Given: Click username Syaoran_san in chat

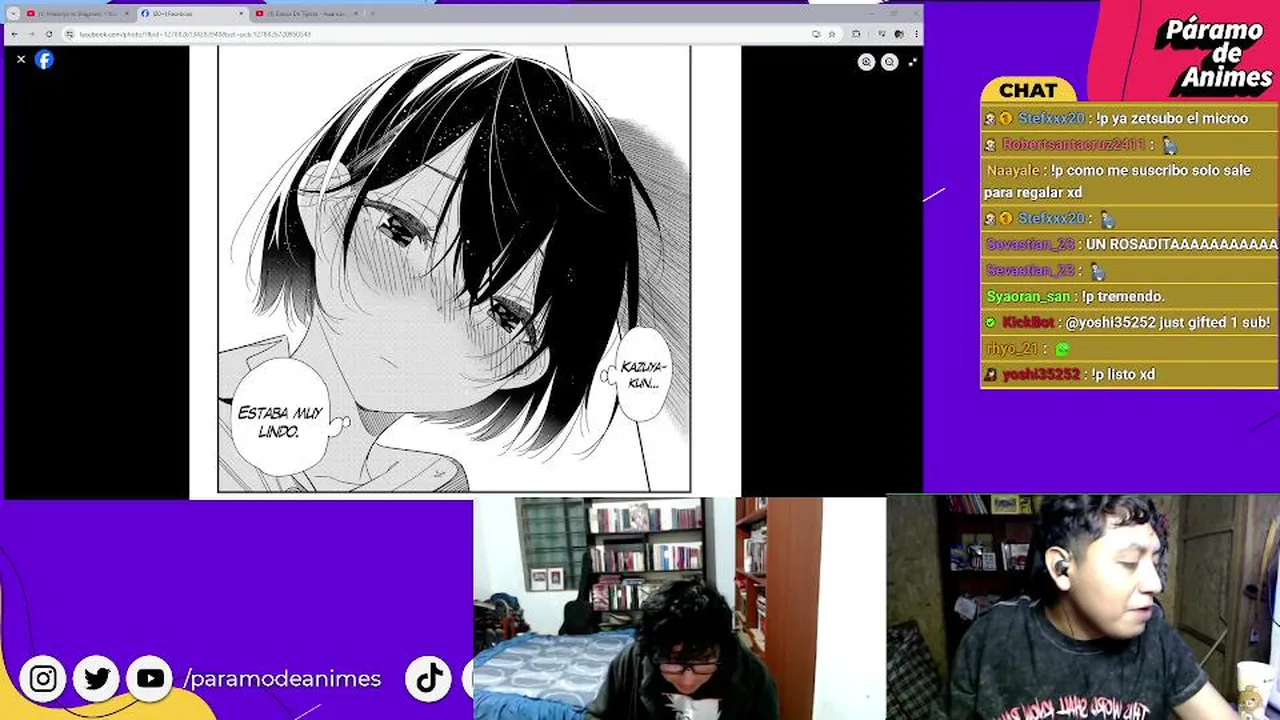Looking at the screenshot, I should [1028, 296].
